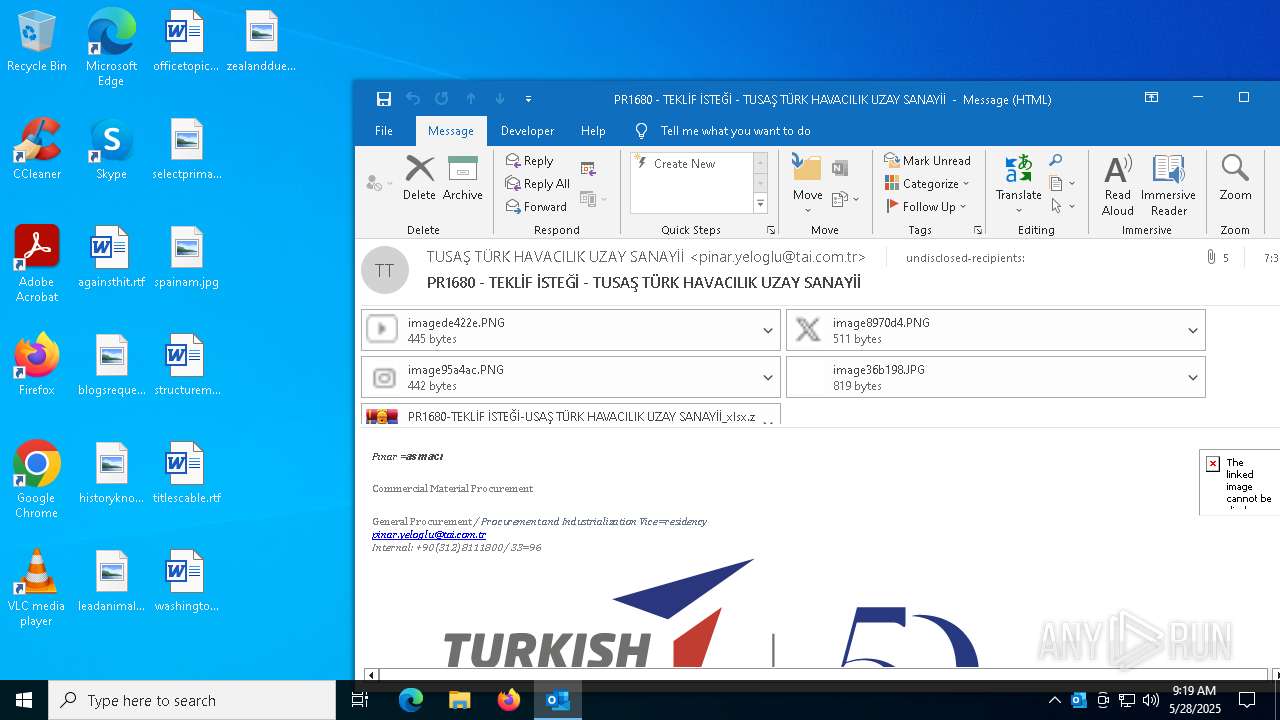The image size is (1280, 720).
Task: Click Tell me what you want to do
Action: [x=735, y=131]
